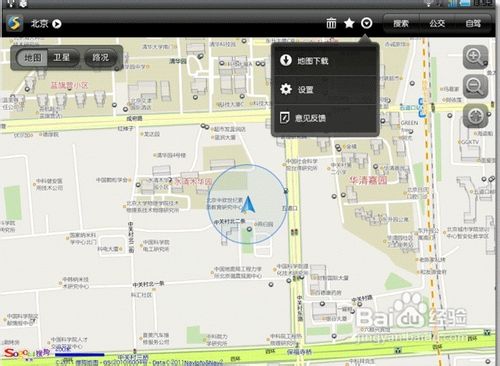Select the 自驾 driving button
500x366 pixels.
(x=473, y=23)
